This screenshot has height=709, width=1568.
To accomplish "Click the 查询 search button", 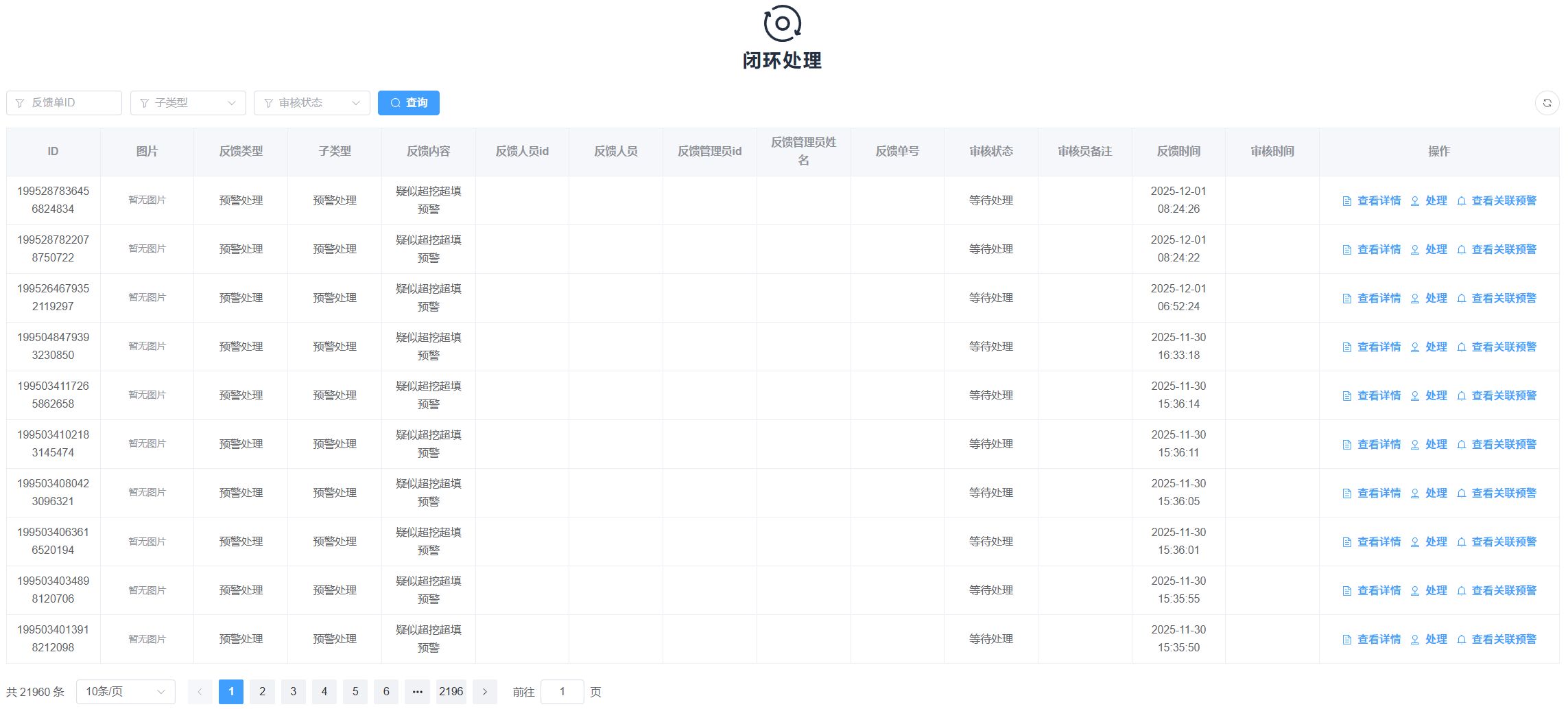I will pyautogui.click(x=409, y=103).
